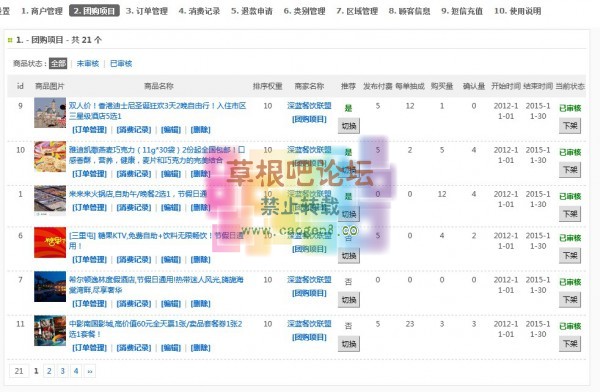Viewport: 600px width, 392px height.
Task: Open 4. 消费记录 menu item
Action: pos(199,11)
